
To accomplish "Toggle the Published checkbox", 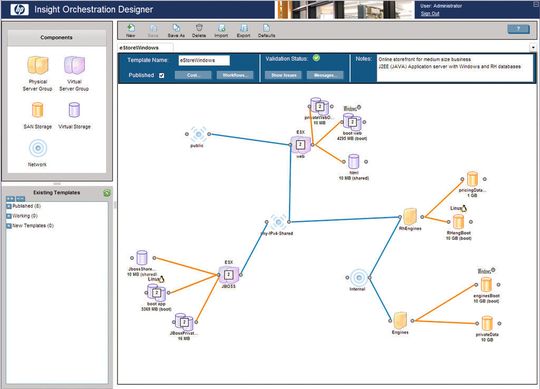I will coord(162,75).
